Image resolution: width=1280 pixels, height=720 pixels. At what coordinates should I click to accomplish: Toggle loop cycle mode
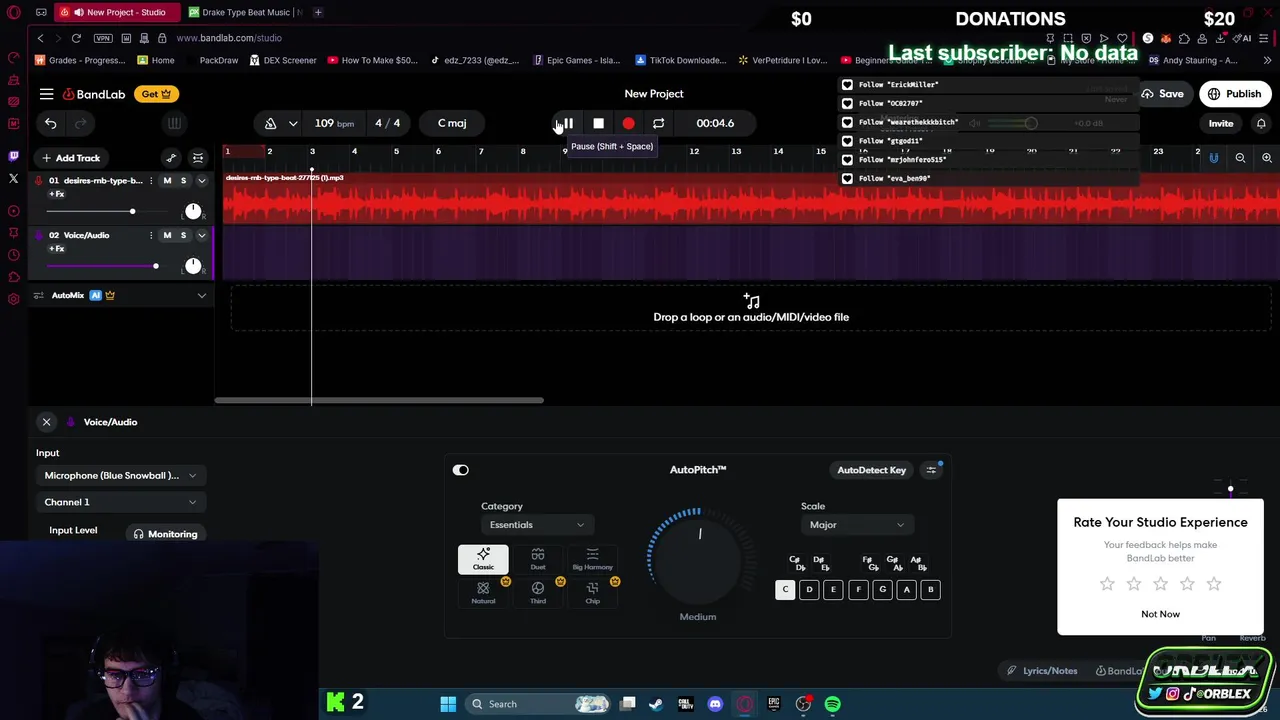[x=658, y=123]
